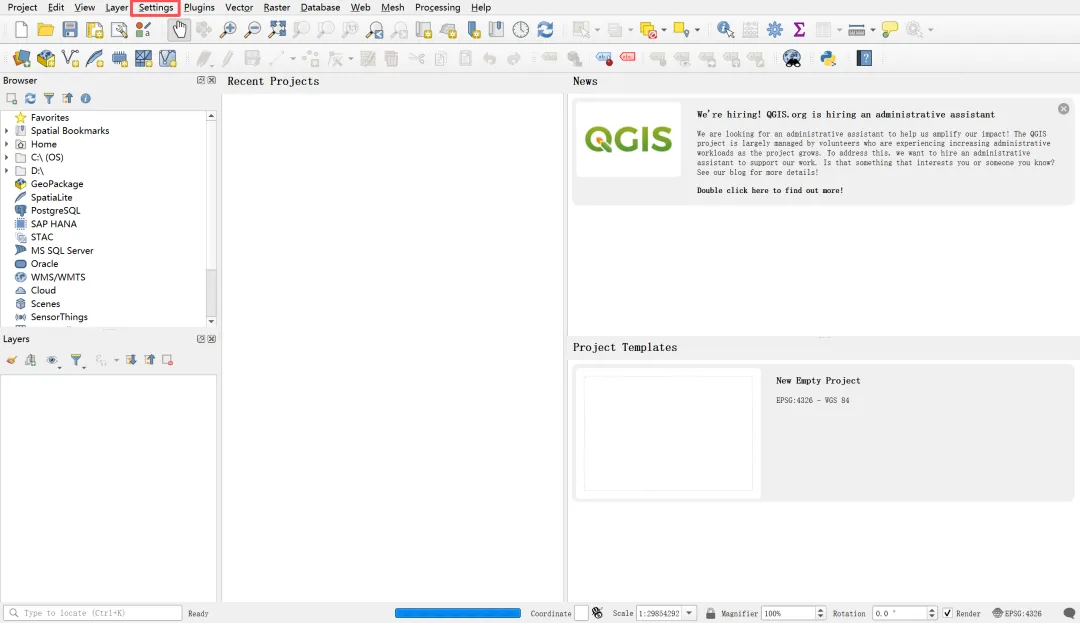Image resolution: width=1080 pixels, height=623 pixels.
Task: Open Select by Location dropdown arrow
Action: tap(697, 30)
